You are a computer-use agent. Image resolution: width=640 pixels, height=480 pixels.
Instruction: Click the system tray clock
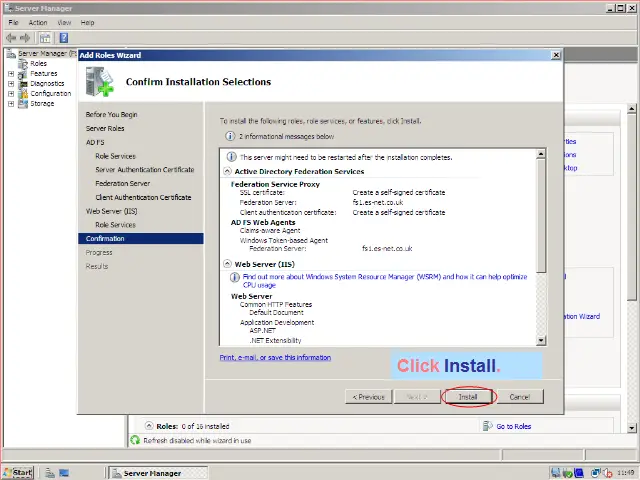626,473
